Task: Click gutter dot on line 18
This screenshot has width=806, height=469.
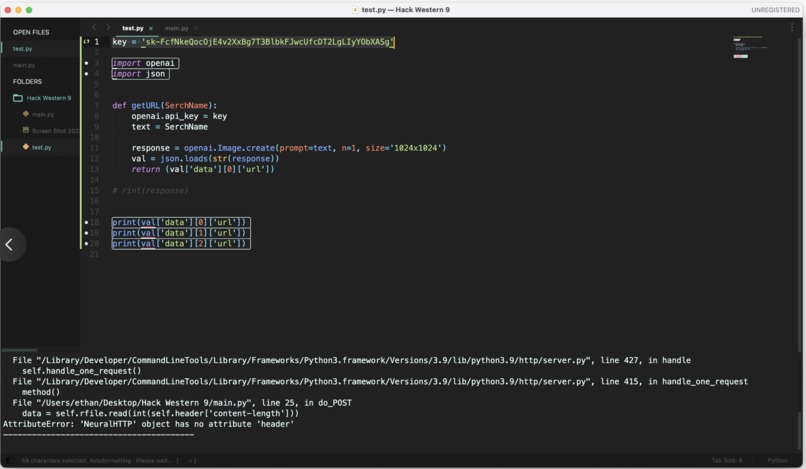Action: 86,222
